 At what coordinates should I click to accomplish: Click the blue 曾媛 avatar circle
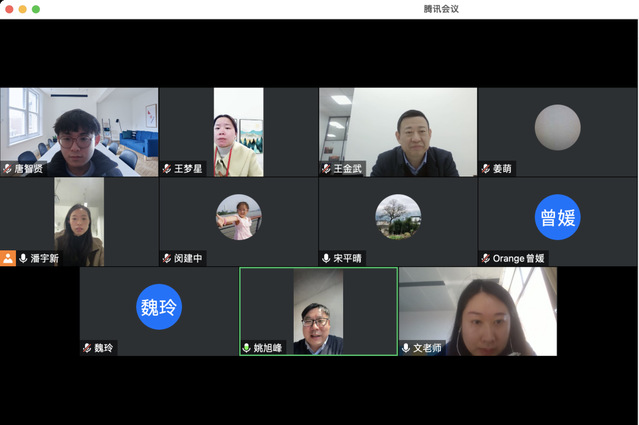(557, 217)
